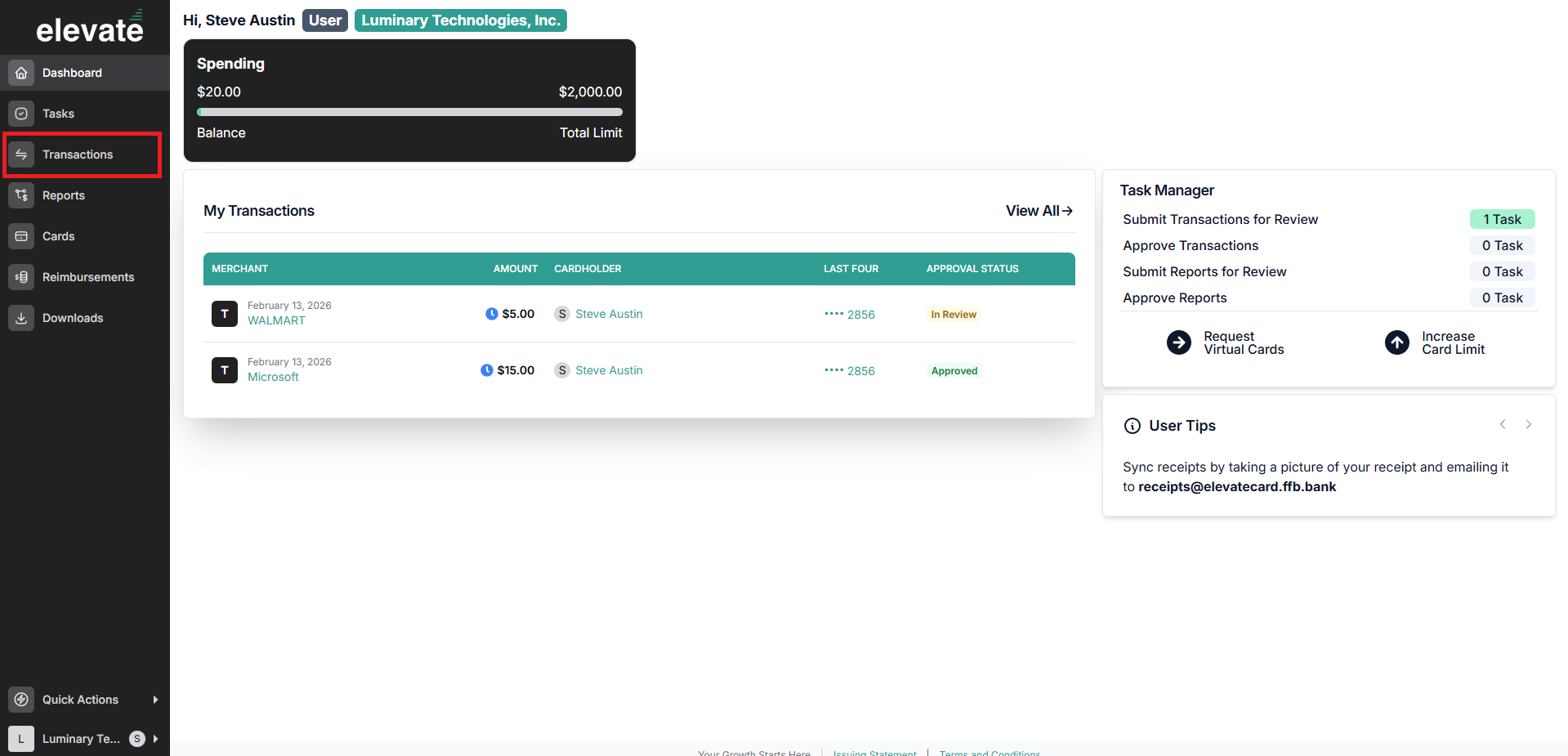Open Tasks from the sidebar
The height and width of the screenshot is (756, 1568).
click(x=85, y=114)
